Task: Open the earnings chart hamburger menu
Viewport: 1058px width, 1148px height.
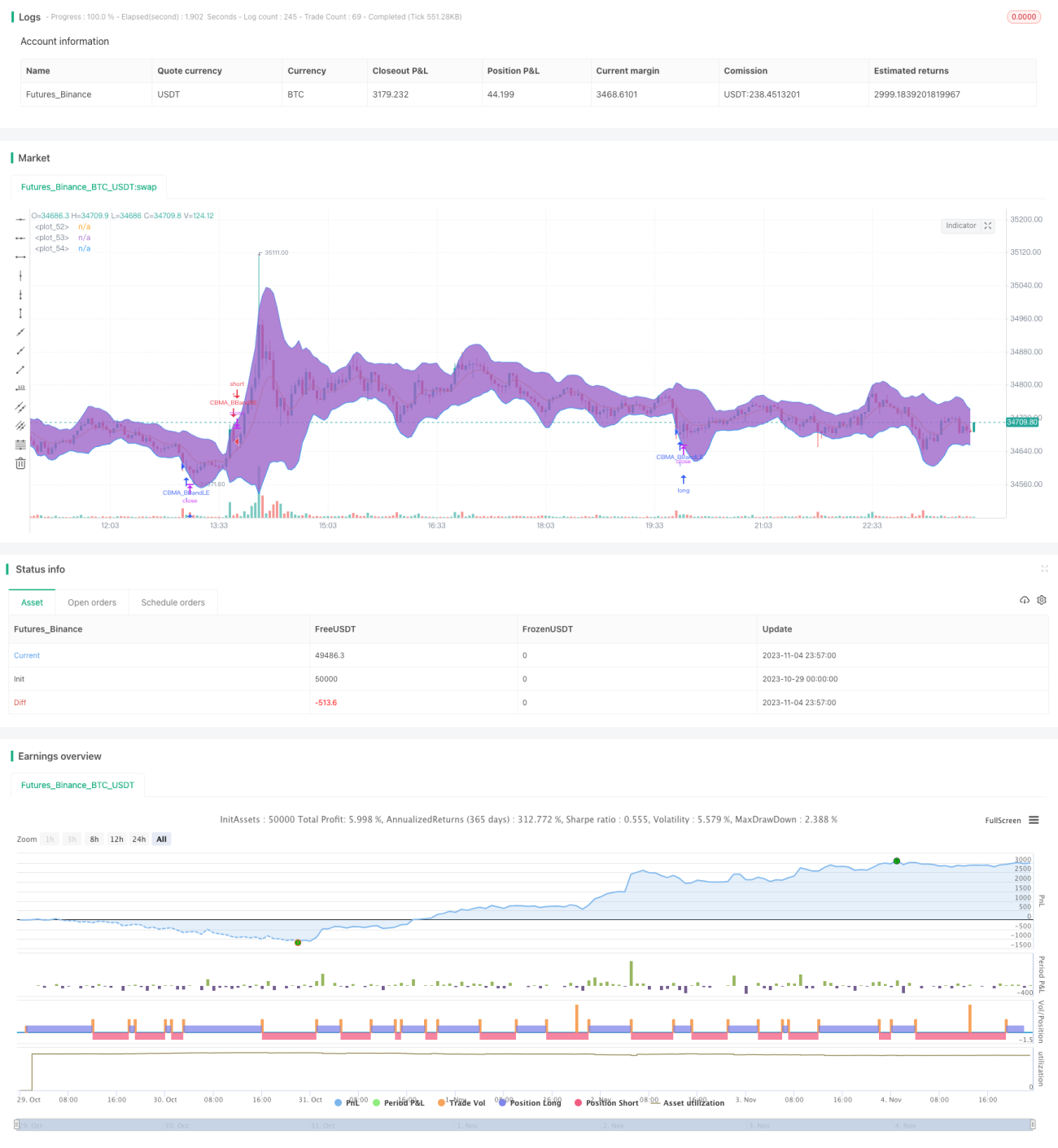Action: [x=1034, y=820]
